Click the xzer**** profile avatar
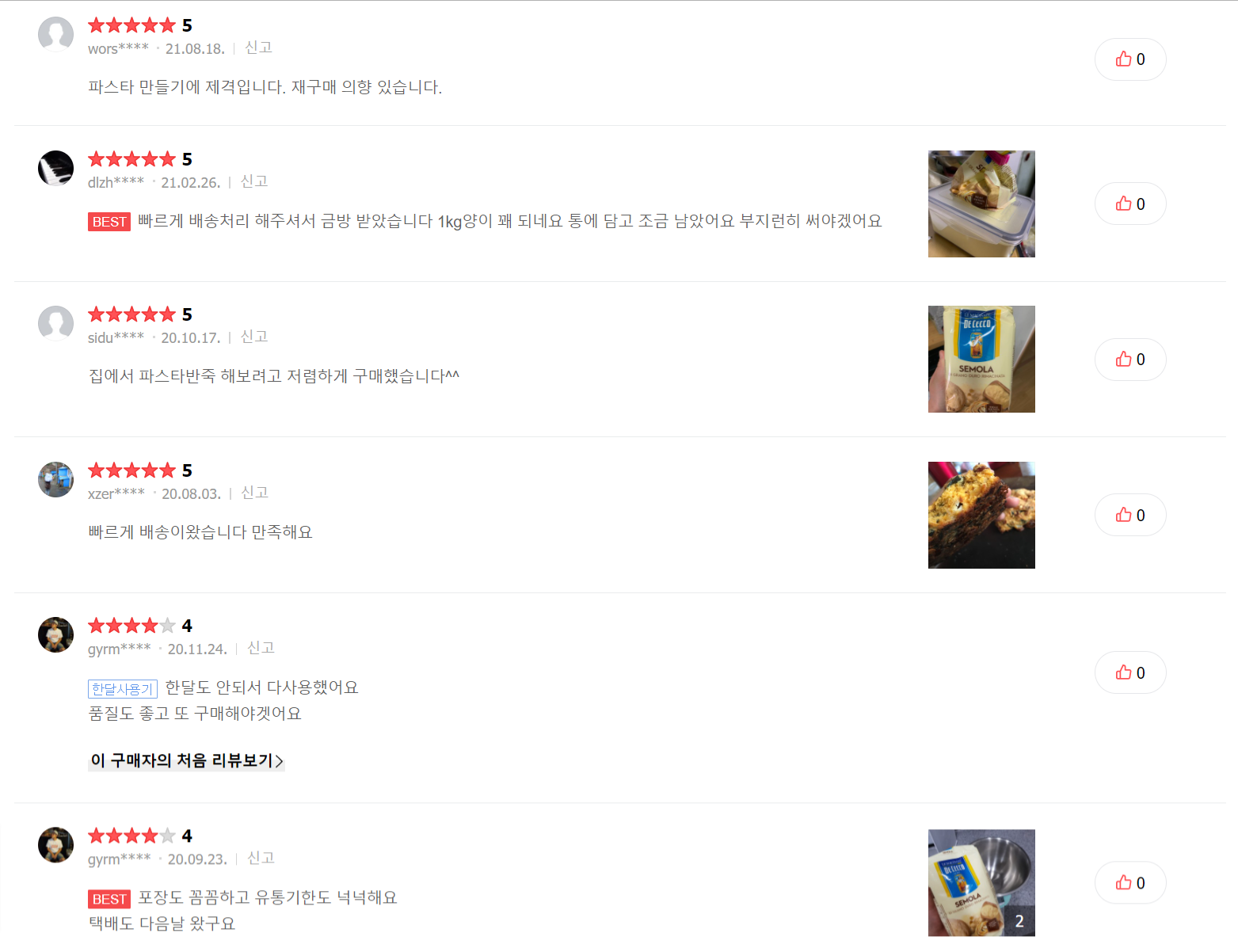The height and width of the screenshot is (952, 1238). coord(55,479)
